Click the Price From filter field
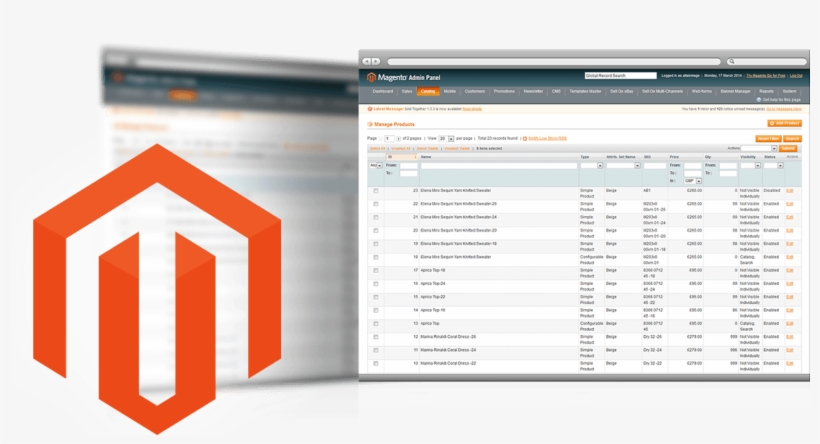The image size is (820, 444). coord(693,166)
